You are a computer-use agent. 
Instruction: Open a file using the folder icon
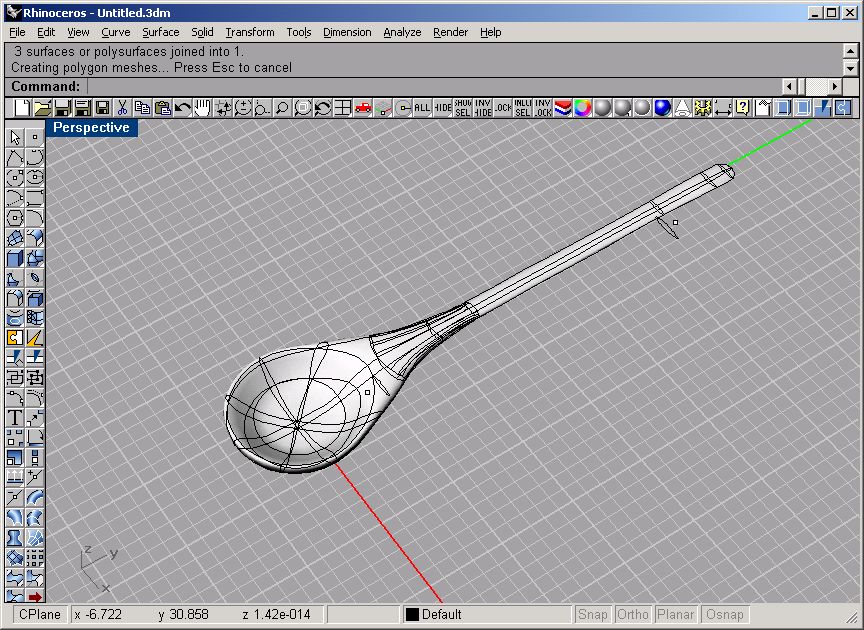pos(42,107)
